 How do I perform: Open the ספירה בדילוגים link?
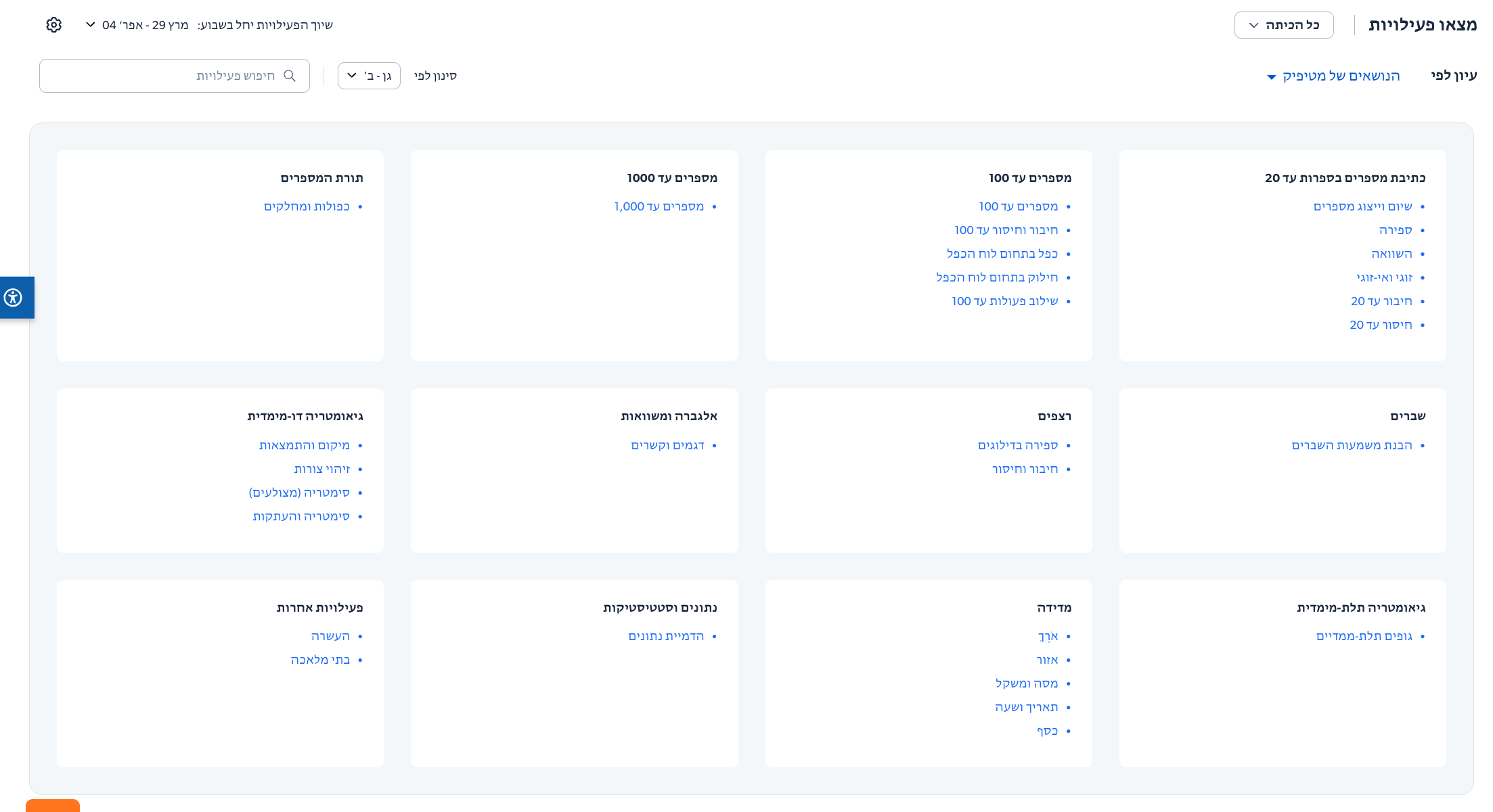[x=1017, y=445]
